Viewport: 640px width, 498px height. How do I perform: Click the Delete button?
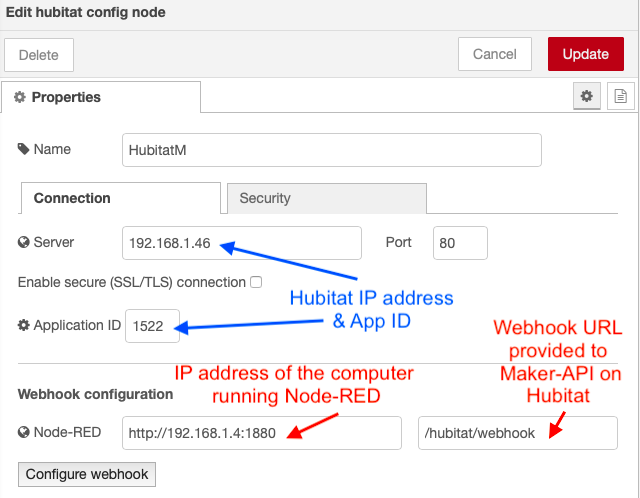(39, 55)
